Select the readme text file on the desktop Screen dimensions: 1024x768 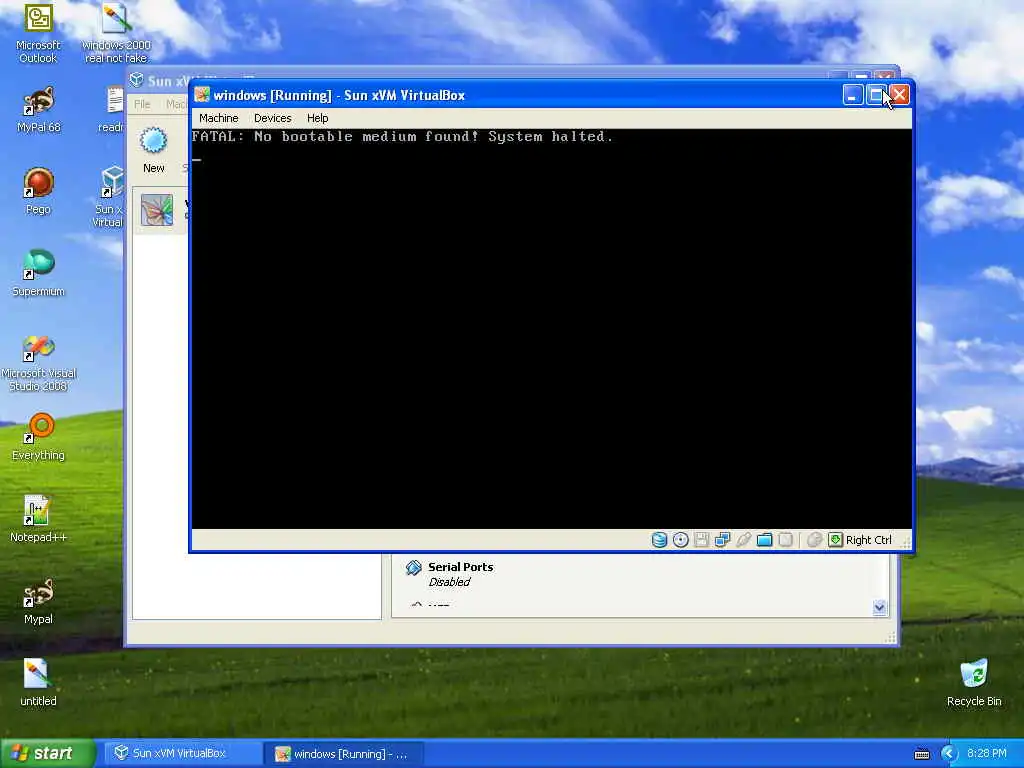112,110
